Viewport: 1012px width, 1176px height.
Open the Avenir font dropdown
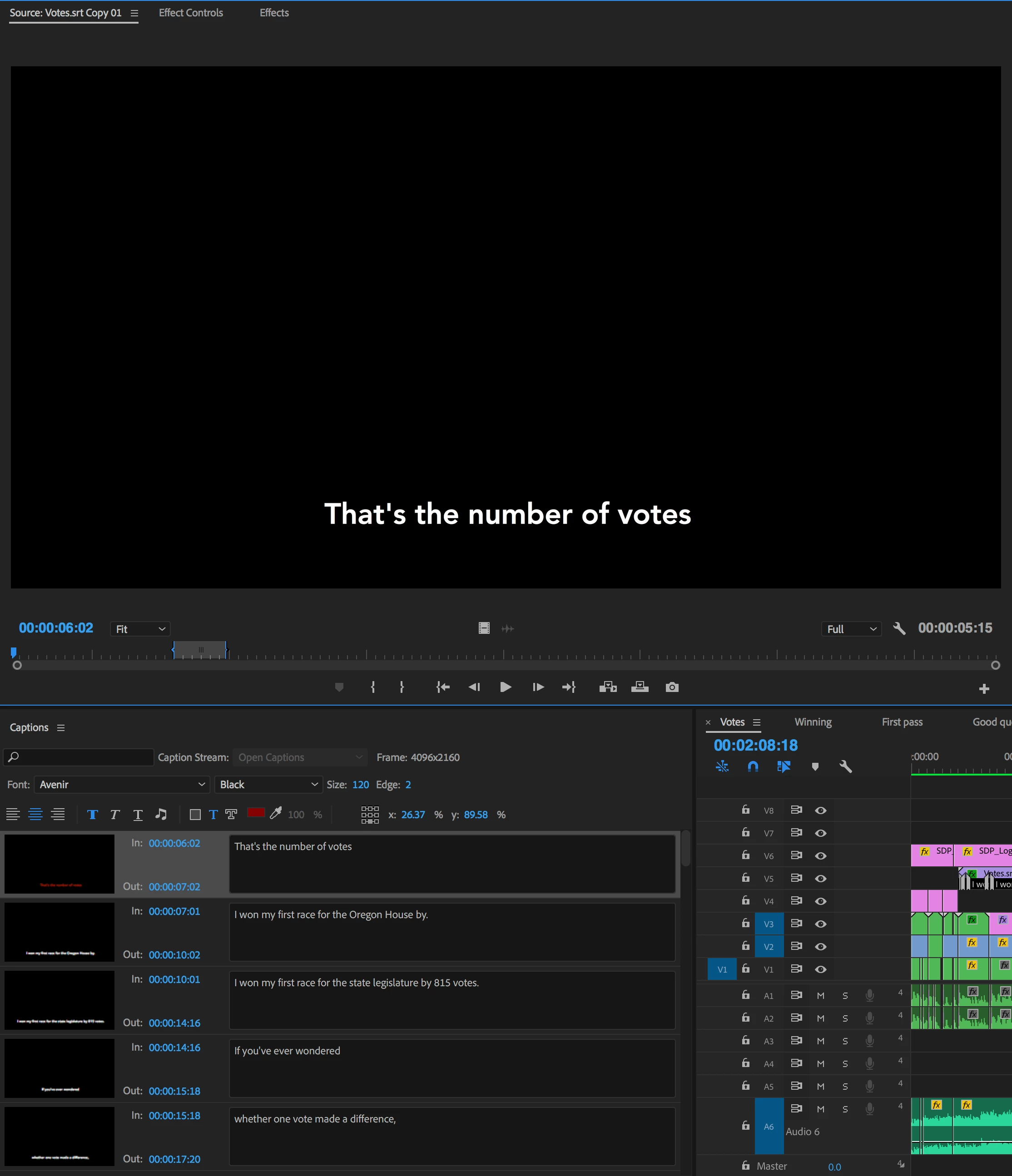(122, 785)
